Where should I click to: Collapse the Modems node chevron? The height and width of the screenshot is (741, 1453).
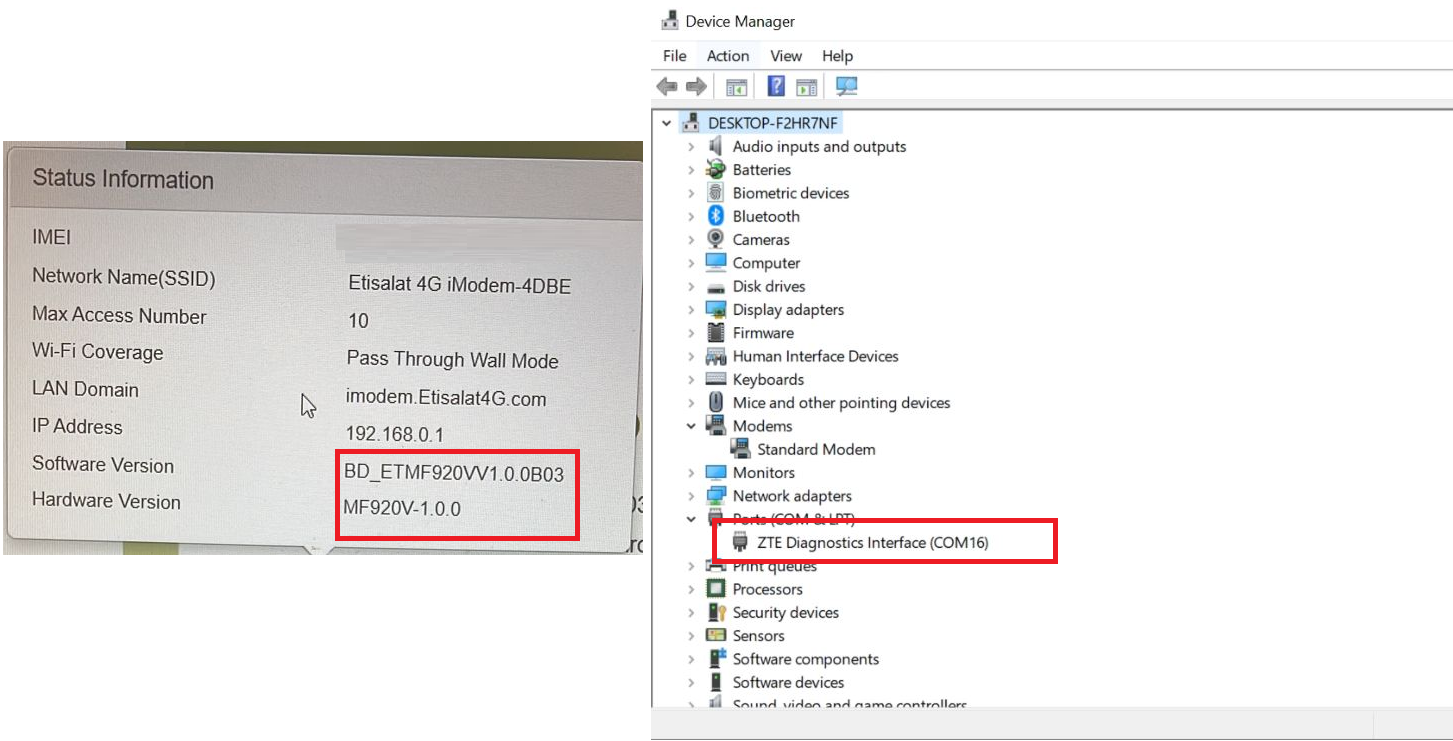point(691,426)
